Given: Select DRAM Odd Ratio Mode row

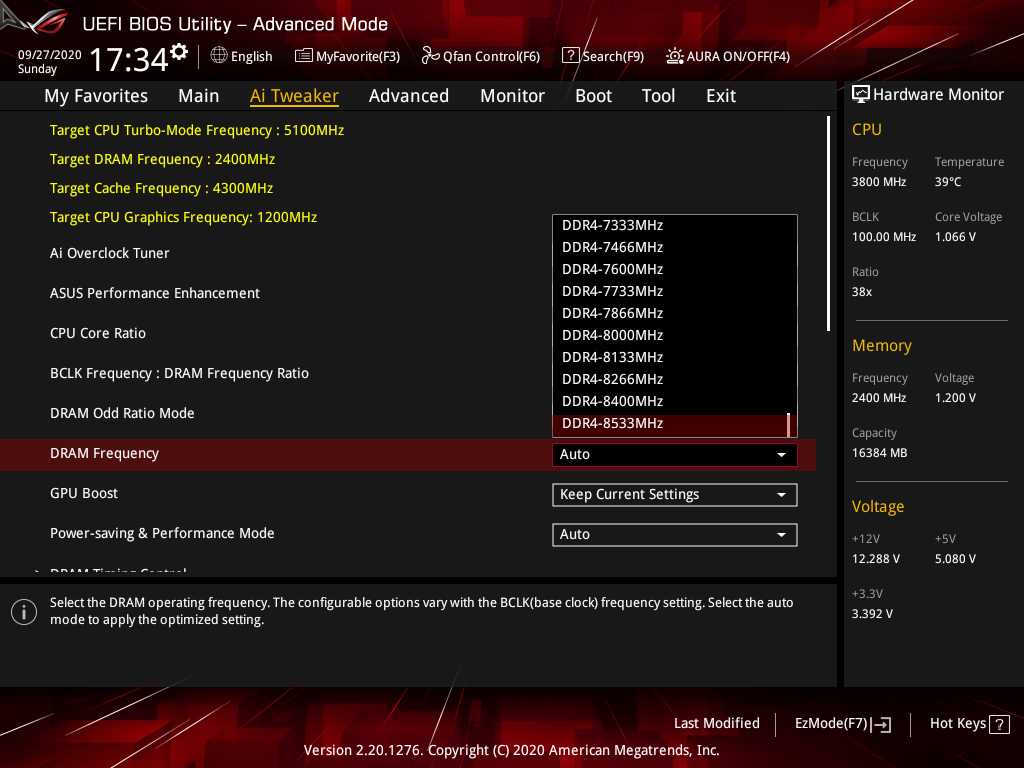Looking at the screenshot, I should tap(122, 413).
